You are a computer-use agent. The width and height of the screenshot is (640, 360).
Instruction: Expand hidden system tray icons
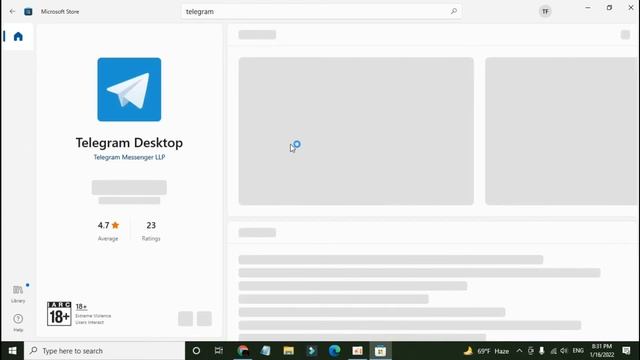tap(519, 351)
